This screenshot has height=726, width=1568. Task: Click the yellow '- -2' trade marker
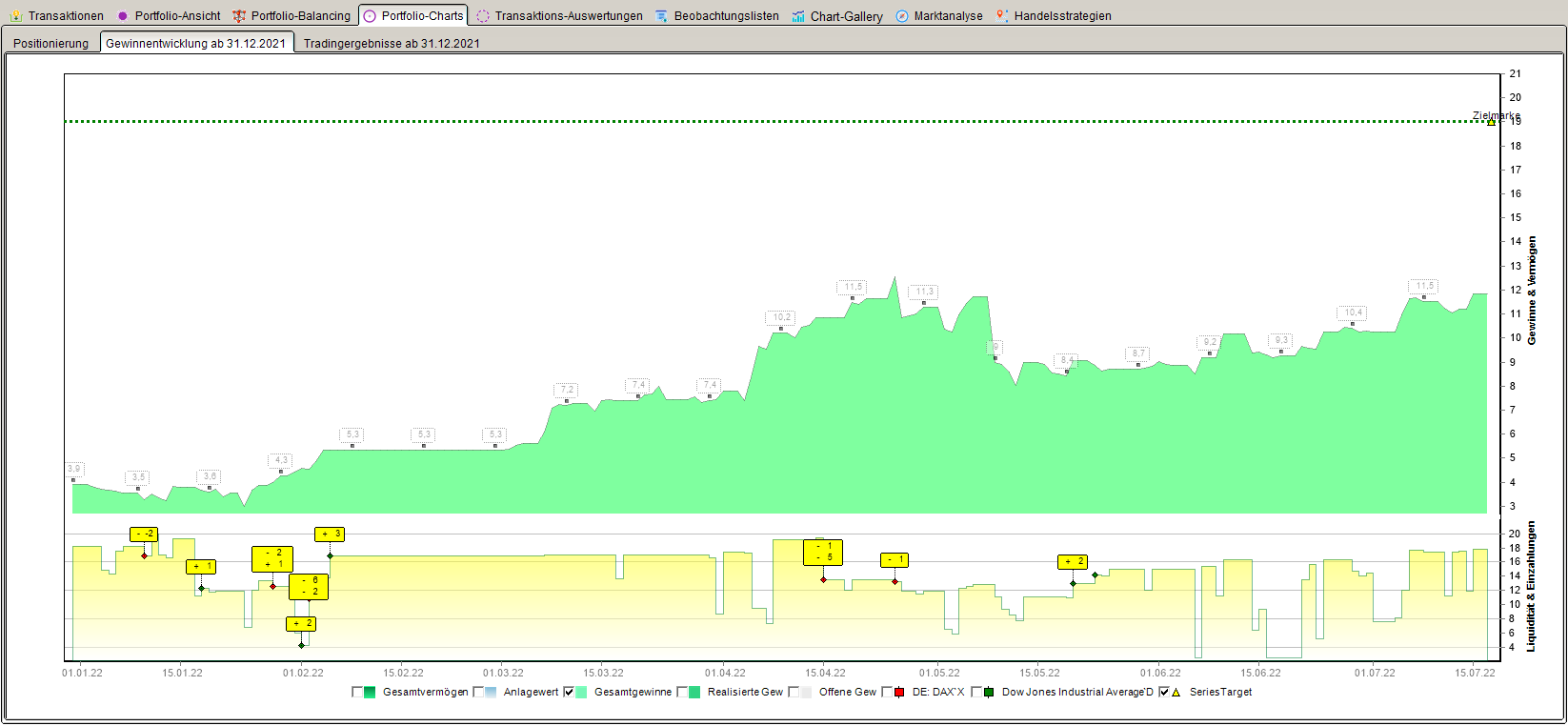point(144,534)
